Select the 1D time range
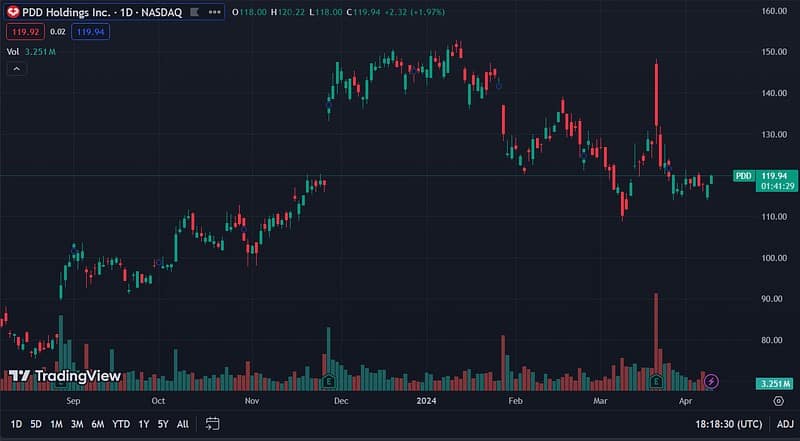 pyautogui.click(x=16, y=424)
